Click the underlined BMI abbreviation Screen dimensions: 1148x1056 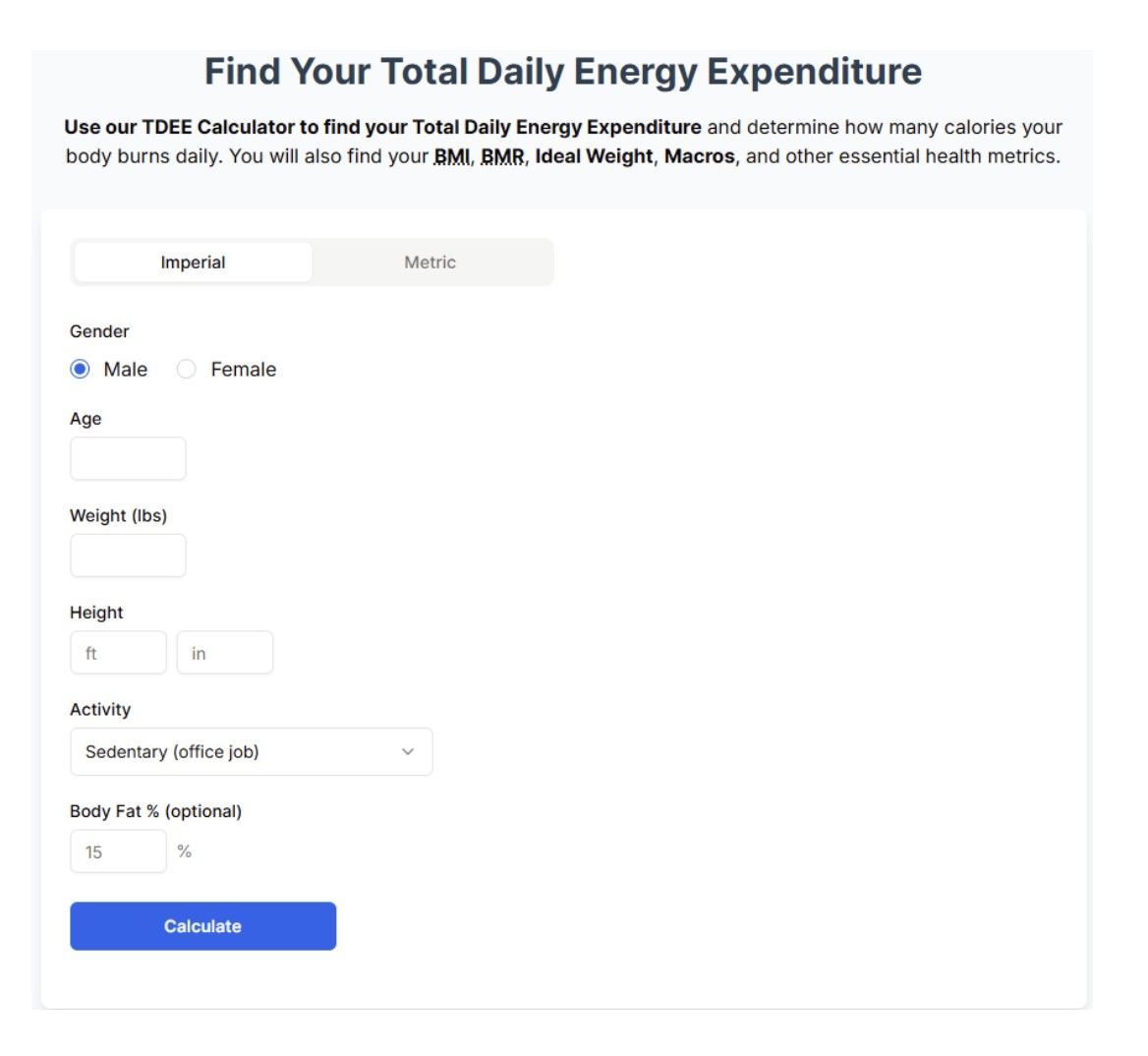pyautogui.click(x=452, y=156)
